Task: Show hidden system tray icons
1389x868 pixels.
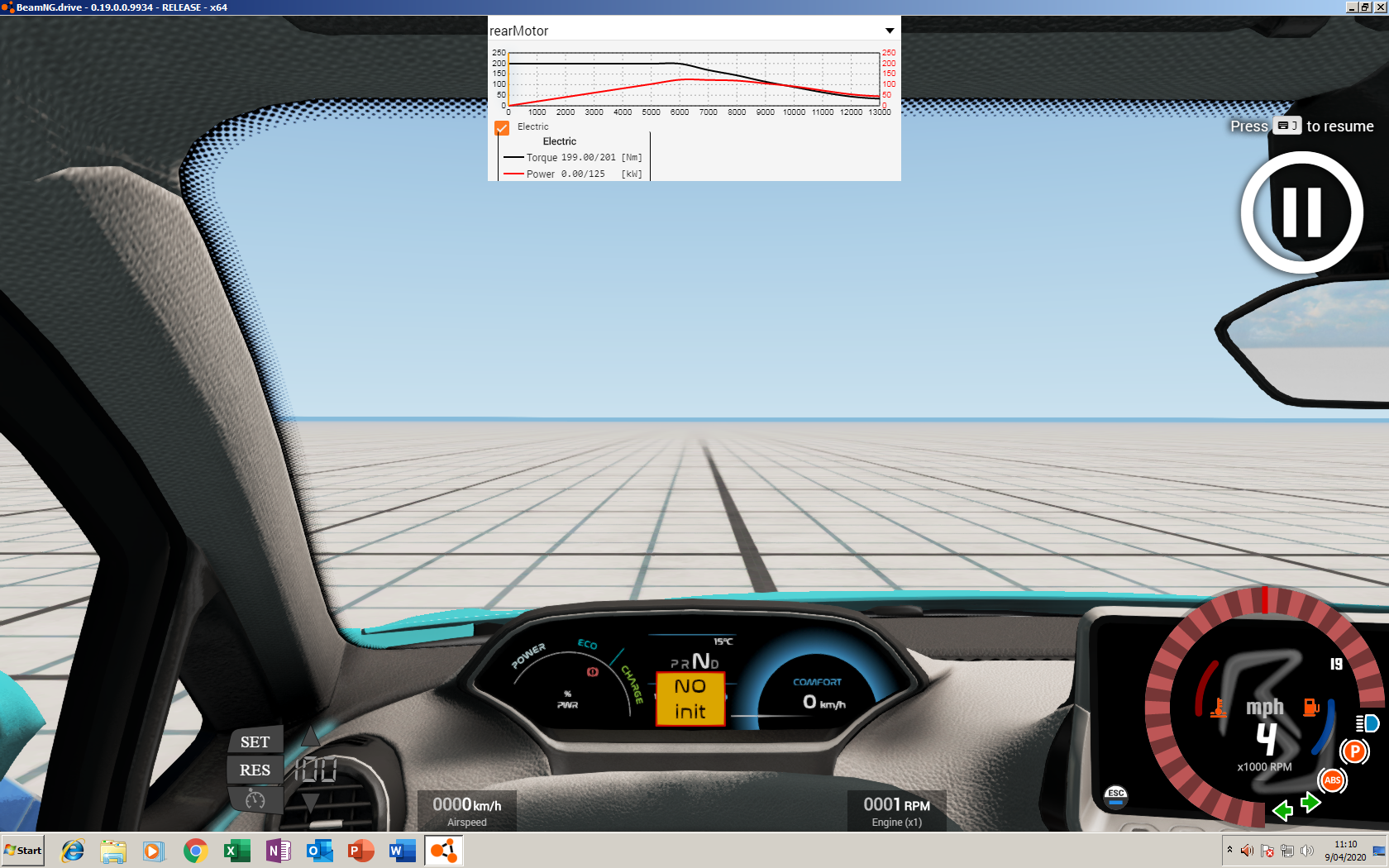Action: (x=1229, y=850)
